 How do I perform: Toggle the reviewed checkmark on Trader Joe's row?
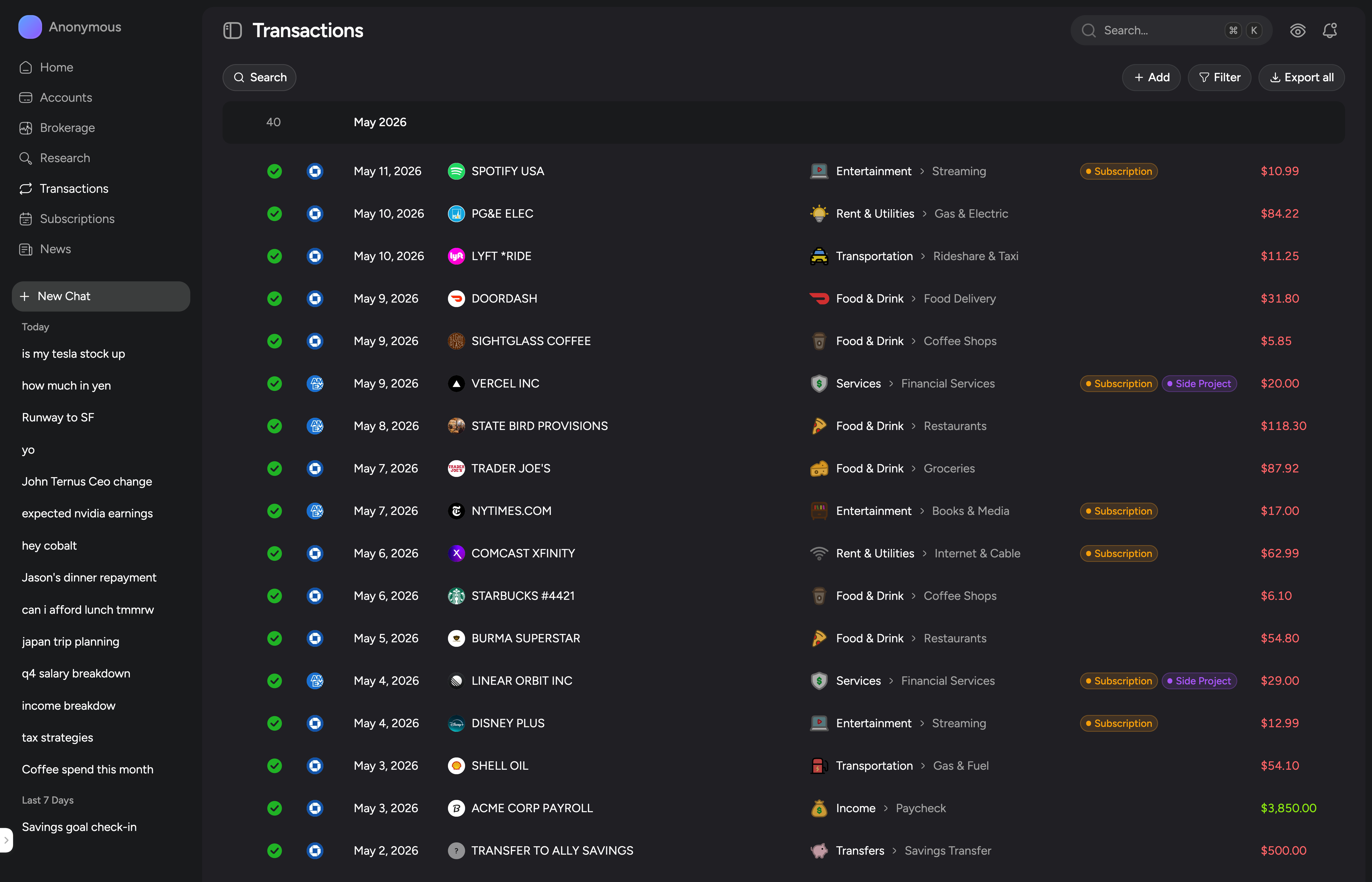[274, 469]
